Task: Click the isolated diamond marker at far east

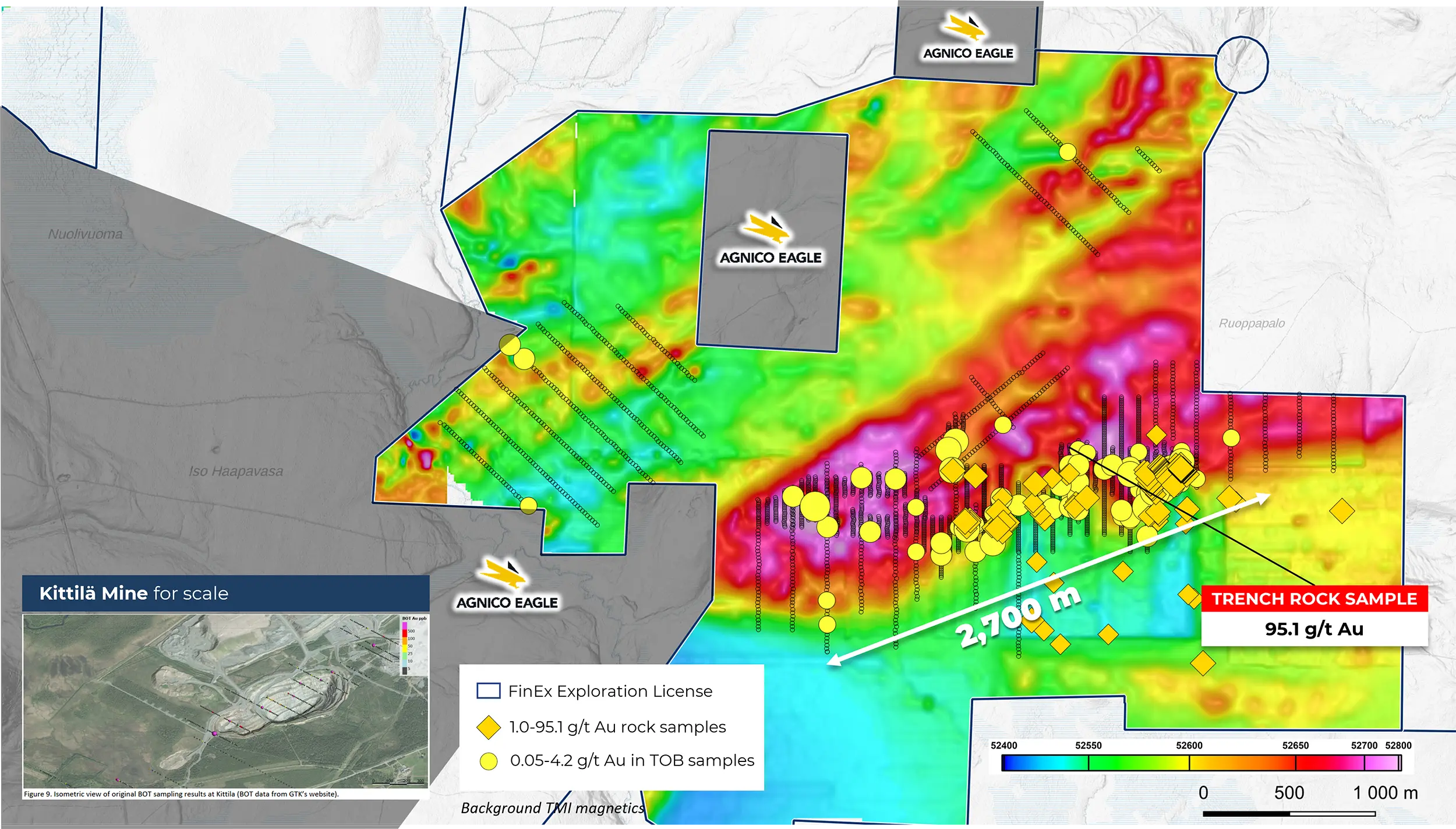Action: coord(1342,511)
